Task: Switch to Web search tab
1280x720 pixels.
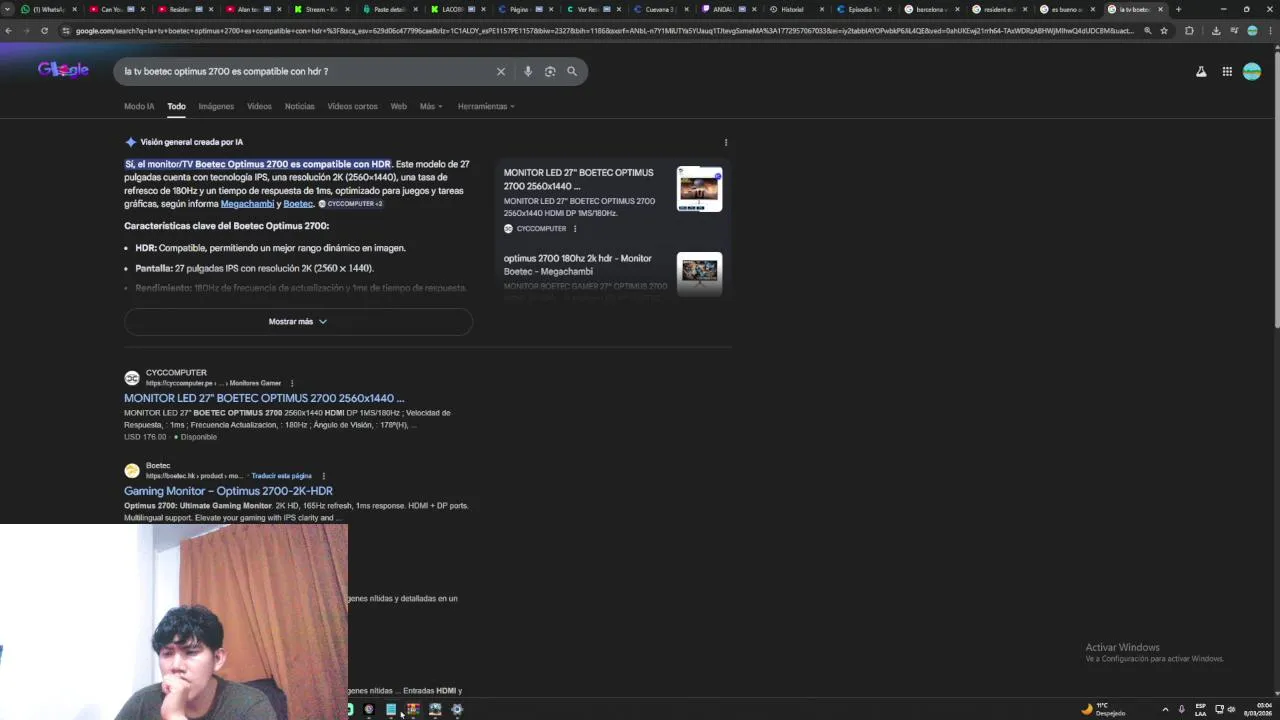Action: [x=398, y=106]
